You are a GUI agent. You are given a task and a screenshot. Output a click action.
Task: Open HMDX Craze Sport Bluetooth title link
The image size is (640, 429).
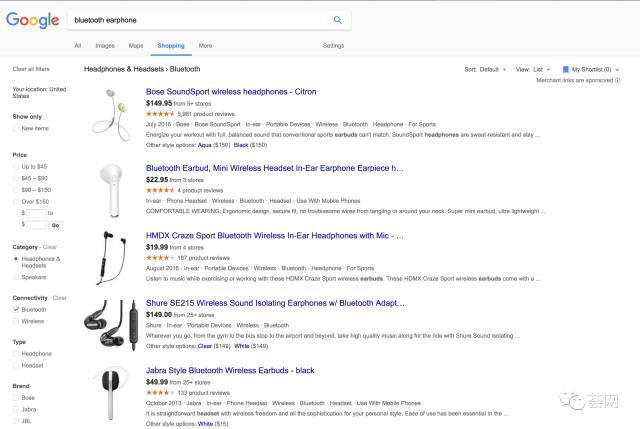point(275,236)
